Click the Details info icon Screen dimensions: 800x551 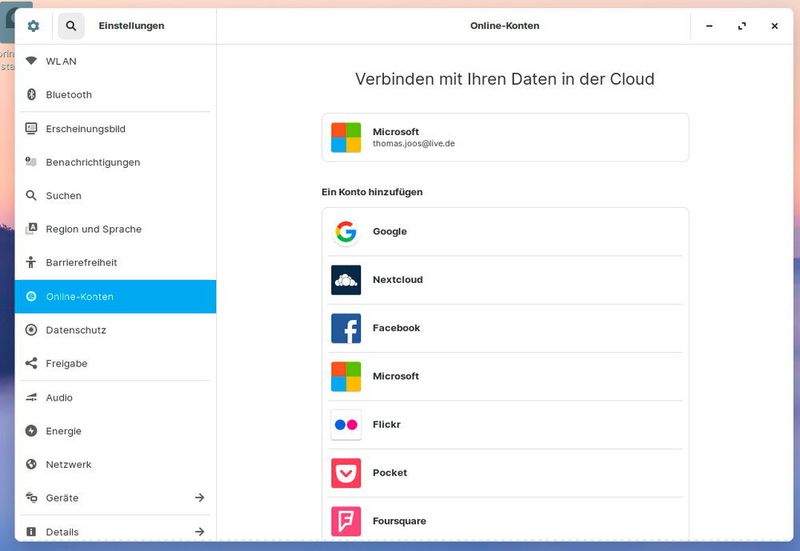tap(31, 532)
